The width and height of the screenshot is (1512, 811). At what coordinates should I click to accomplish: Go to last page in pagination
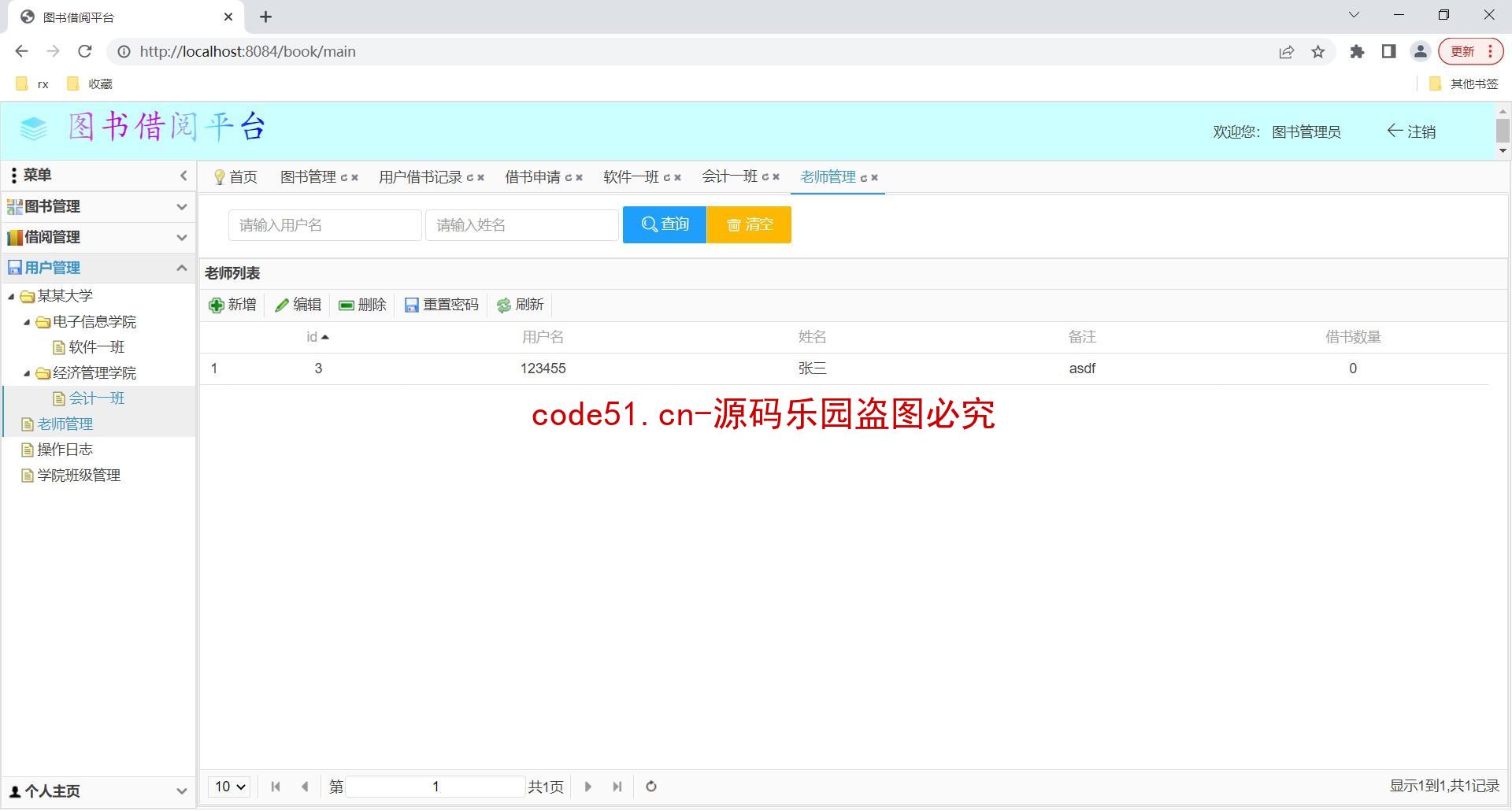pos(617,787)
